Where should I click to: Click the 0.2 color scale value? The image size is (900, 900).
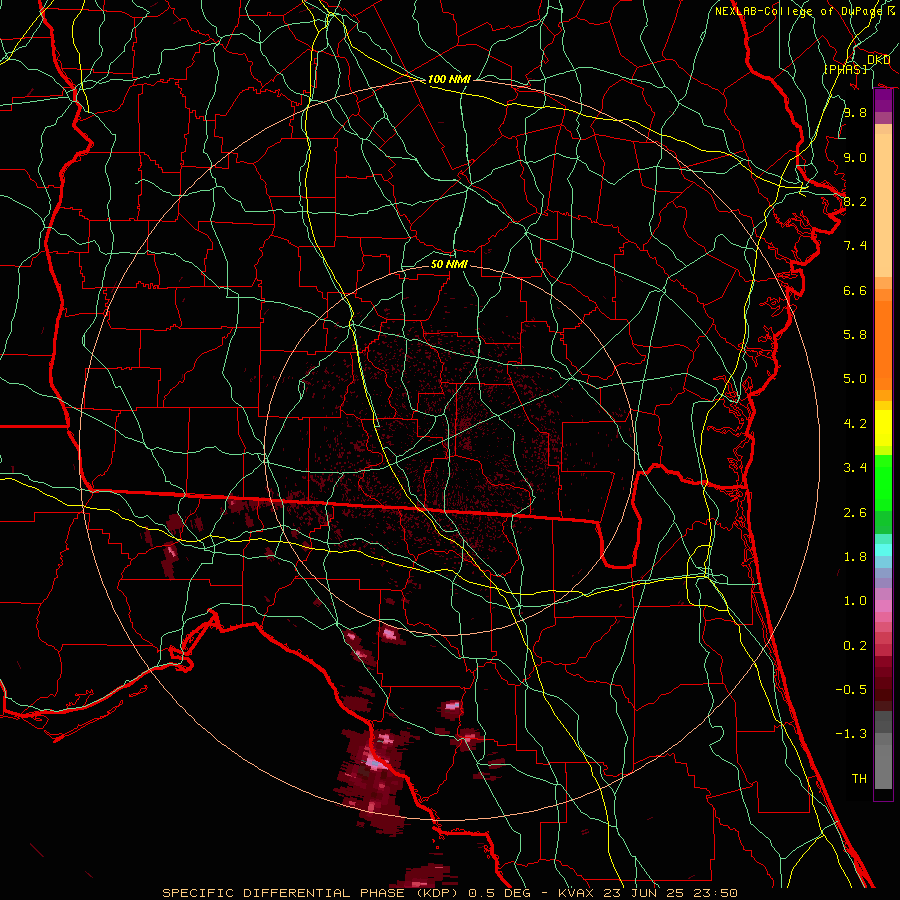pyautogui.click(x=855, y=646)
